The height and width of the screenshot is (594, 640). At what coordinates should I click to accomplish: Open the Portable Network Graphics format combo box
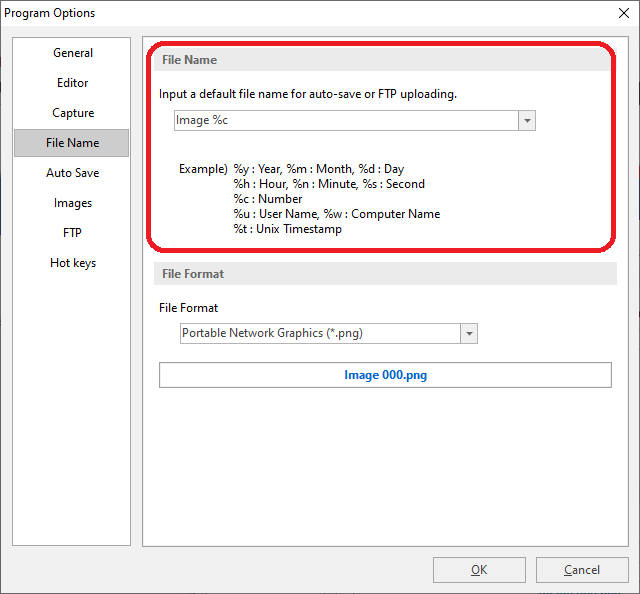(x=329, y=334)
